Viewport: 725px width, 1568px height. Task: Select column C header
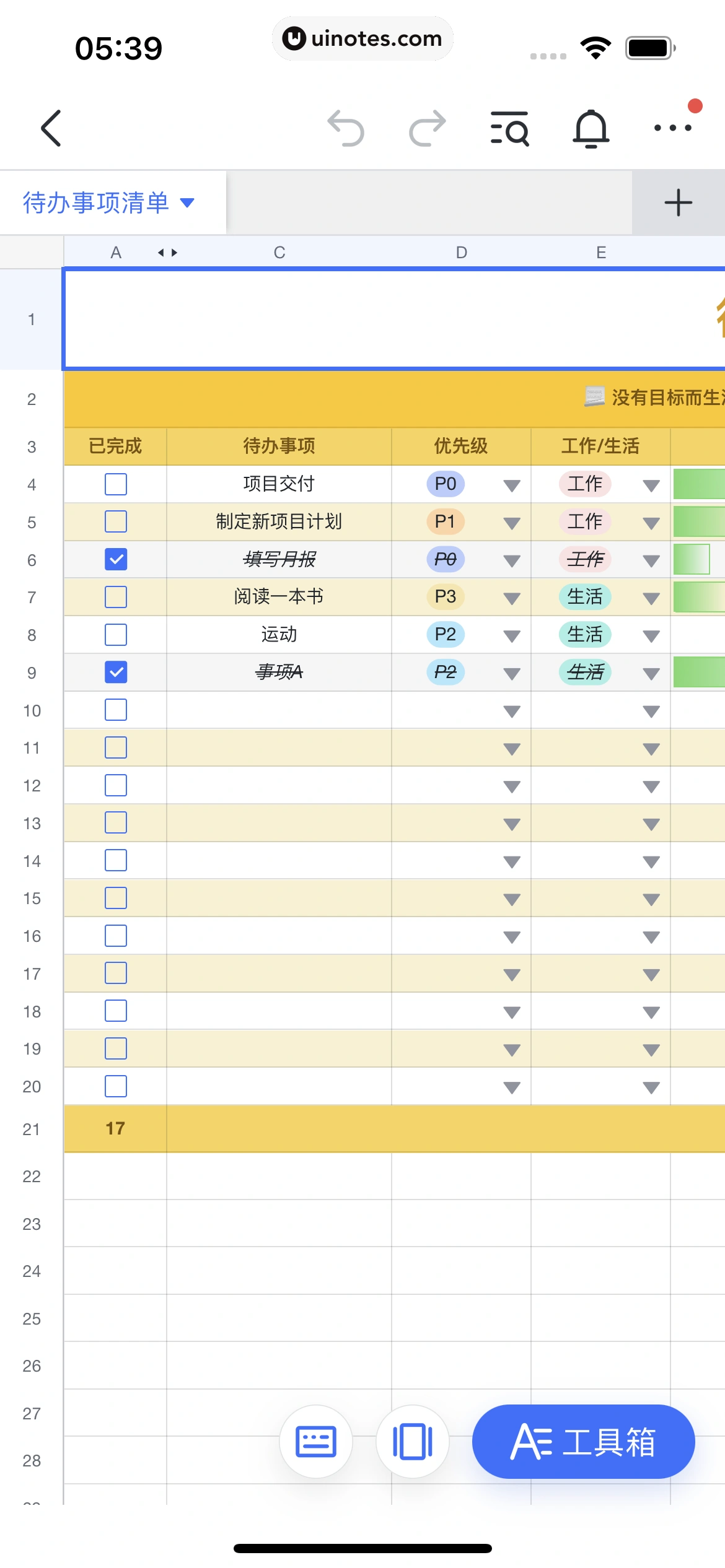click(279, 253)
